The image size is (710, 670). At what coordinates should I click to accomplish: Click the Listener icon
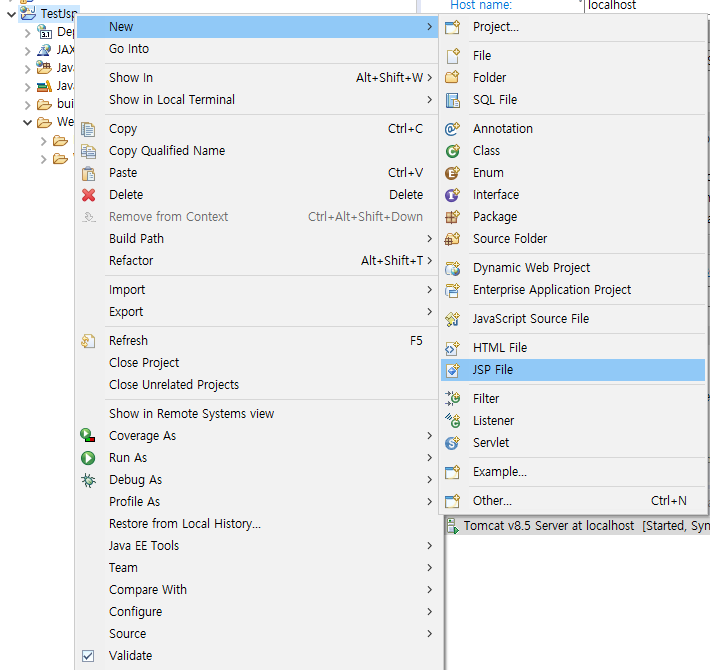point(452,421)
